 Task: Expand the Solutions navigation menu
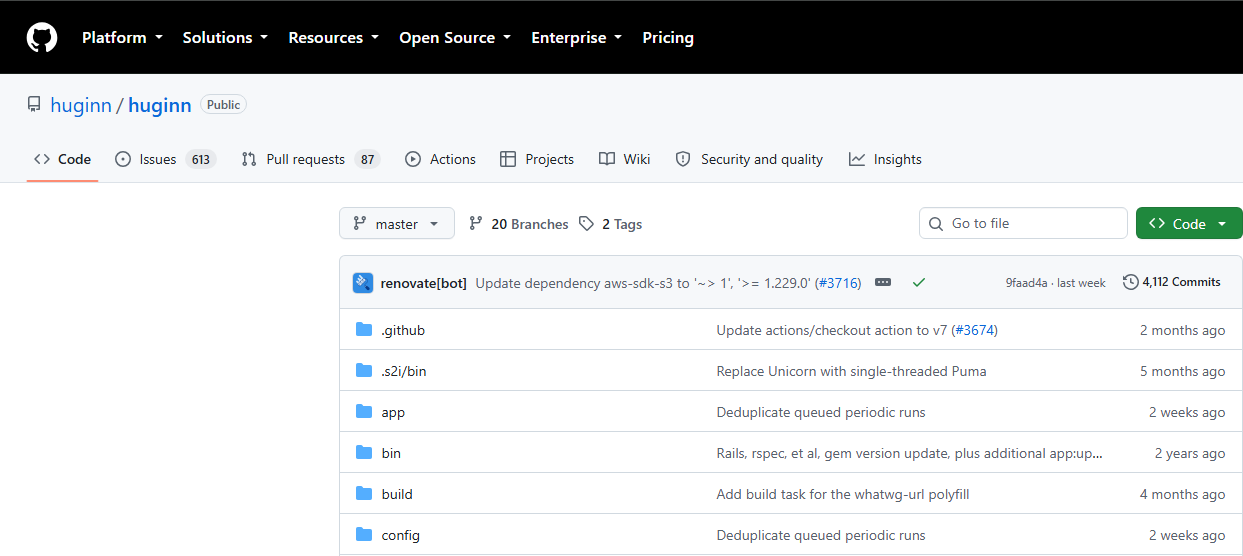pyautogui.click(x=225, y=38)
